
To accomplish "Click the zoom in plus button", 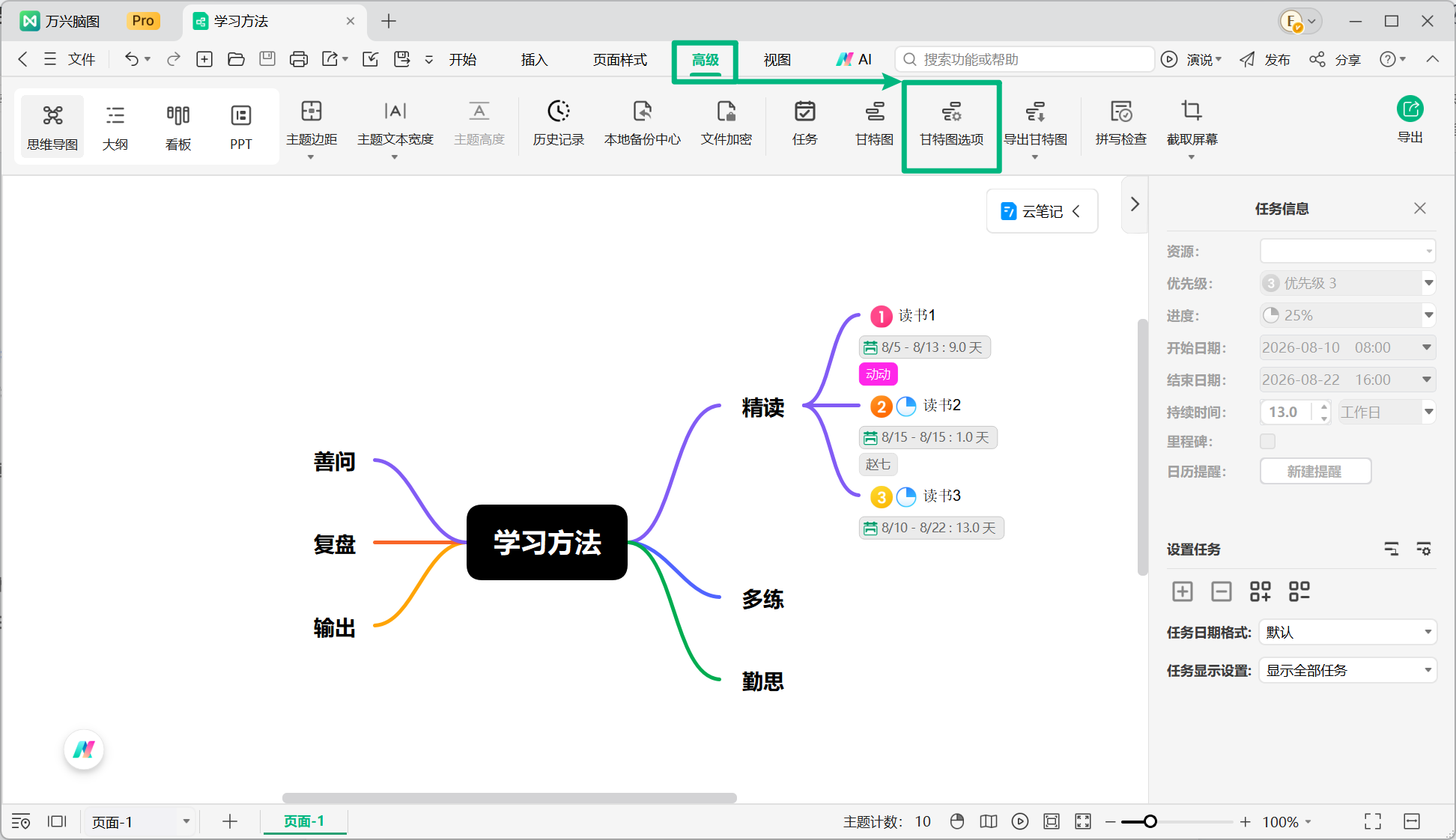I will pos(1245,821).
